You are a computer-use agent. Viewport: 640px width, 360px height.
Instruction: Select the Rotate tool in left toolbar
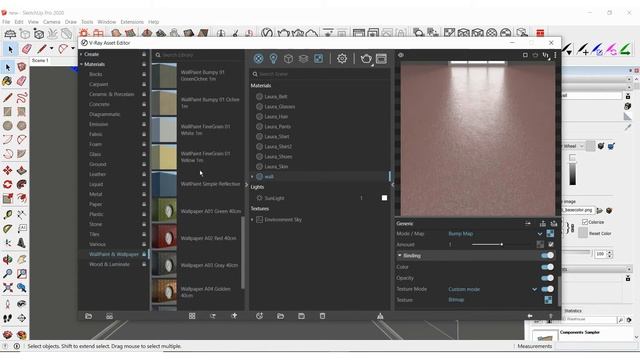point(7,184)
